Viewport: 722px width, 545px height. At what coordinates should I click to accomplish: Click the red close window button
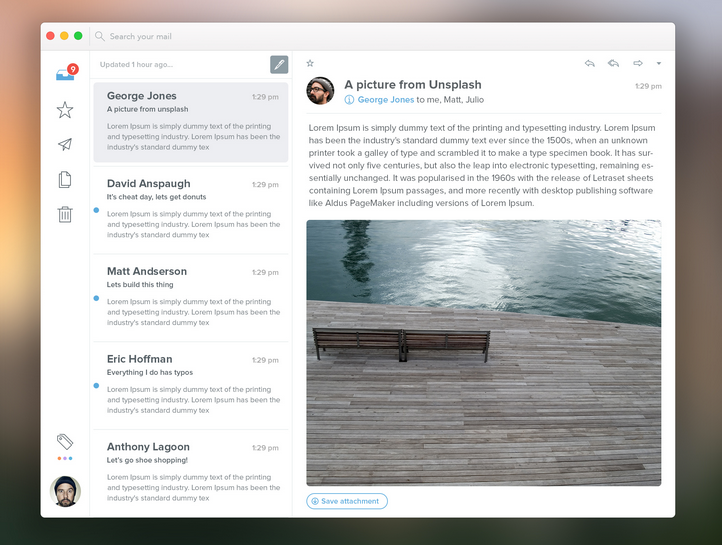pyautogui.click(x=51, y=36)
